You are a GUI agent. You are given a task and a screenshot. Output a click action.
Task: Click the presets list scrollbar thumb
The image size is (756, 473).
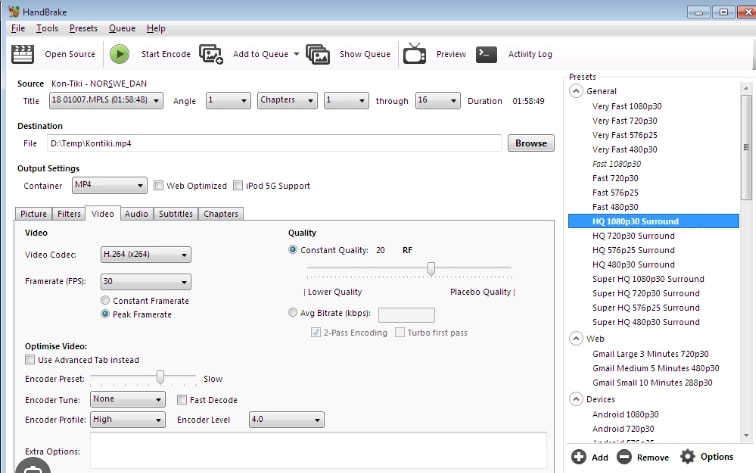746,147
